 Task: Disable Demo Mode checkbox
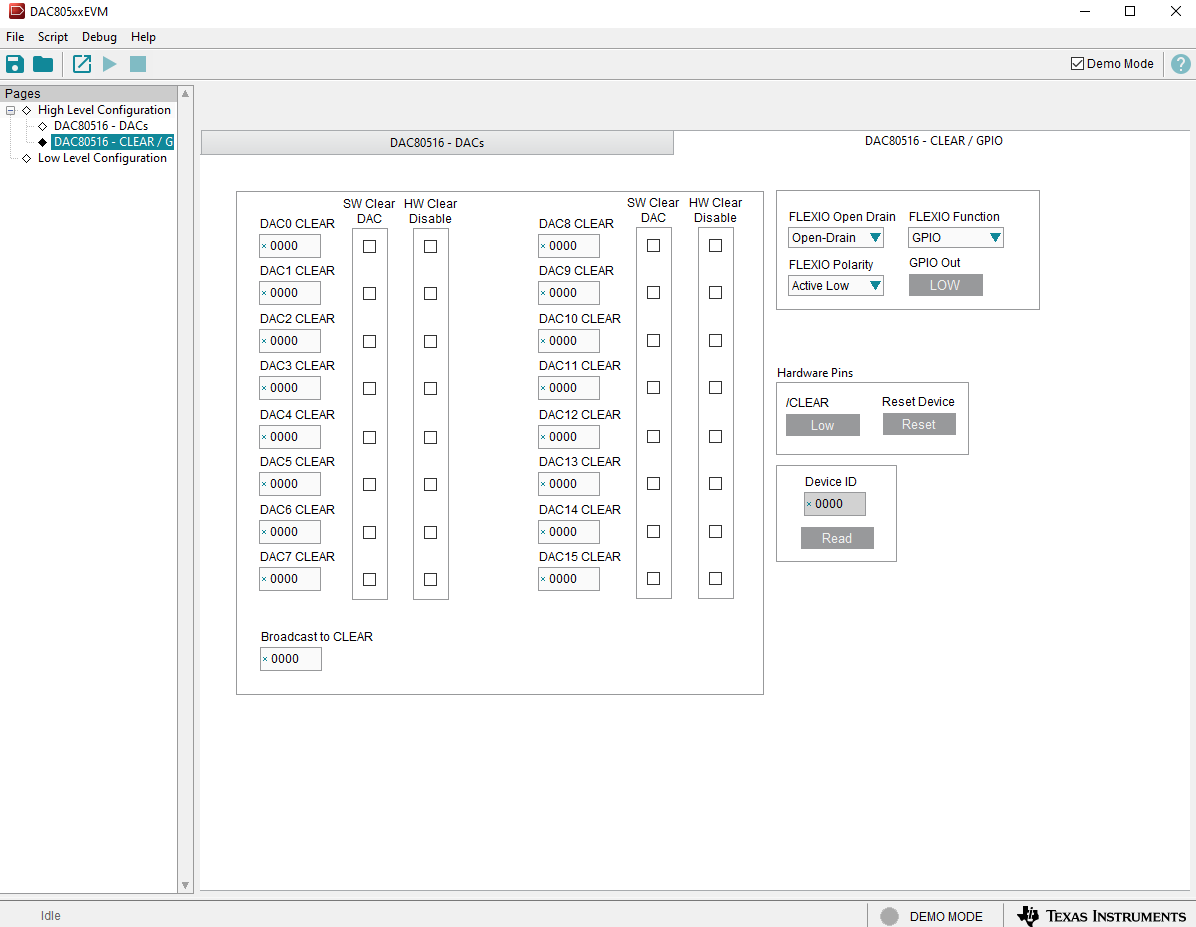coord(1078,63)
